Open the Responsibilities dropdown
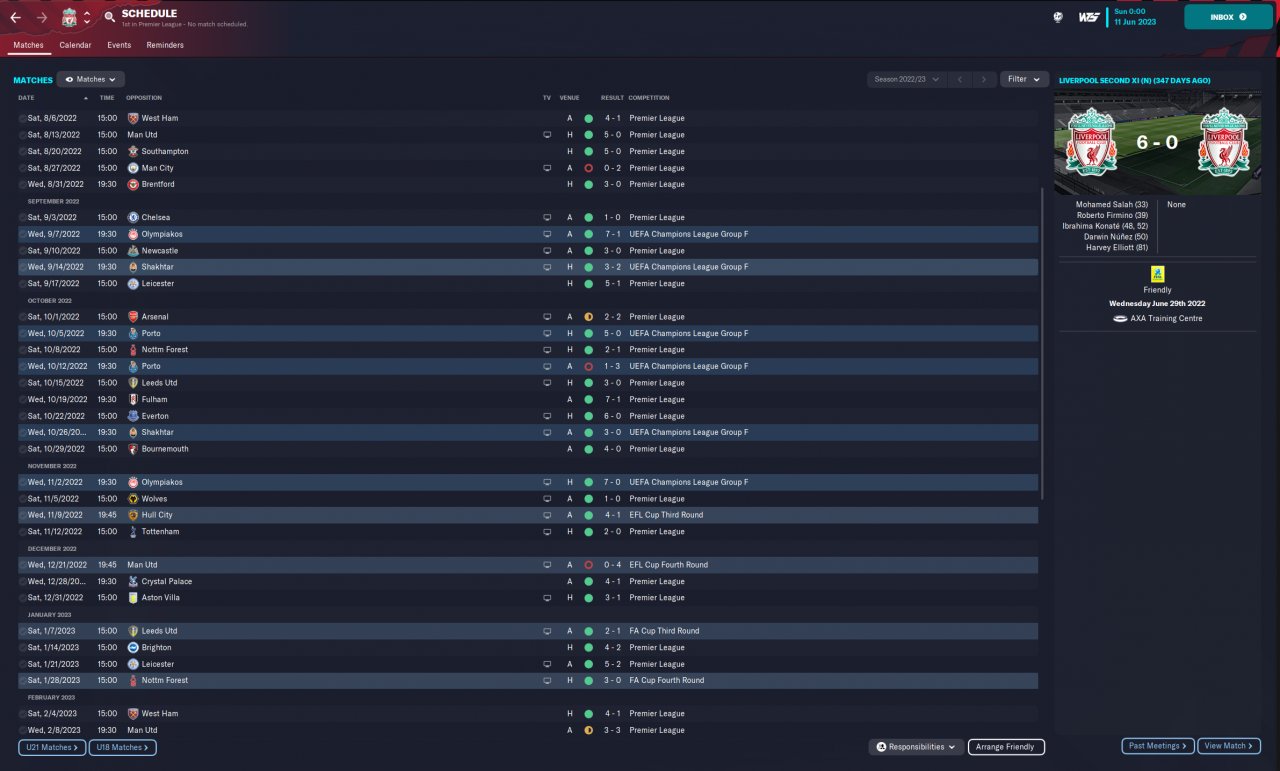This screenshot has width=1280, height=771. [x=916, y=747]
